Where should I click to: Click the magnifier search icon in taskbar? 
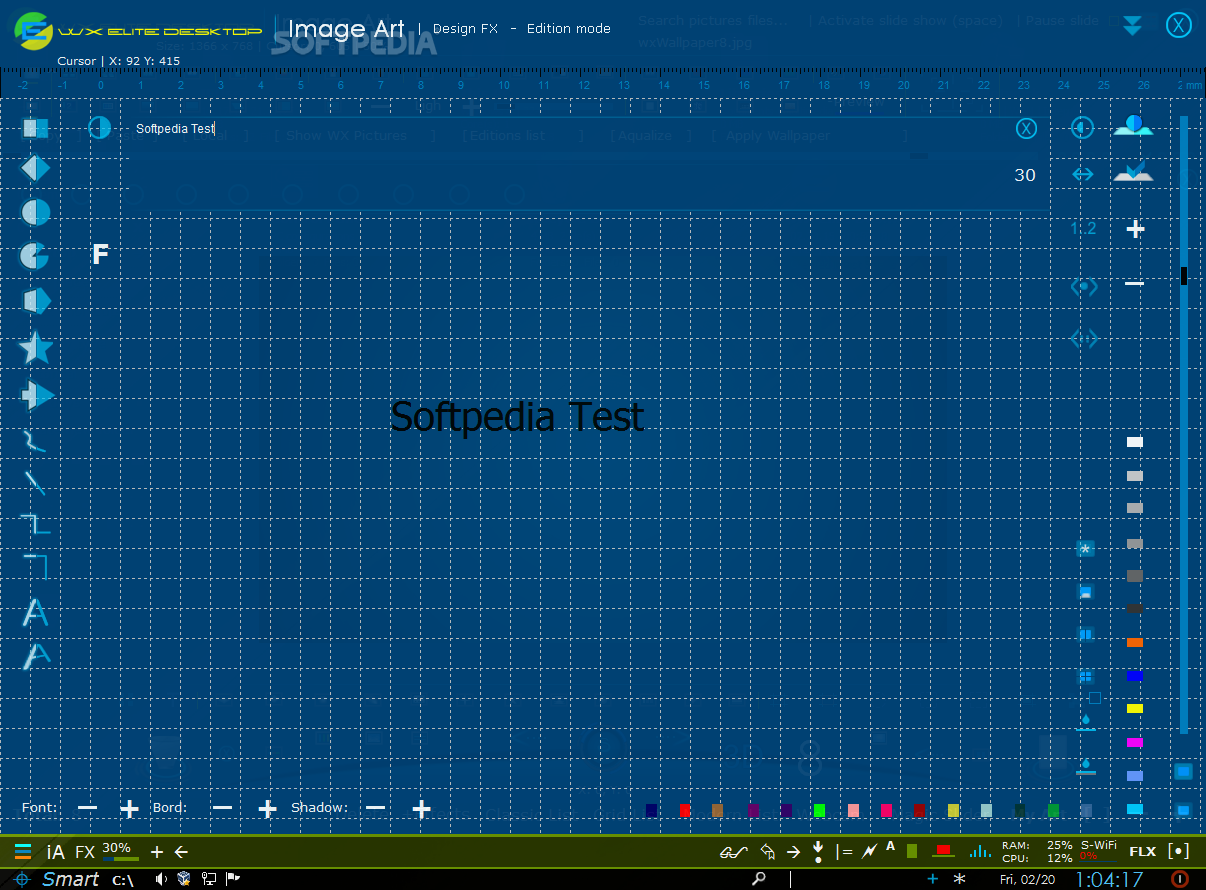coord(759,879)
